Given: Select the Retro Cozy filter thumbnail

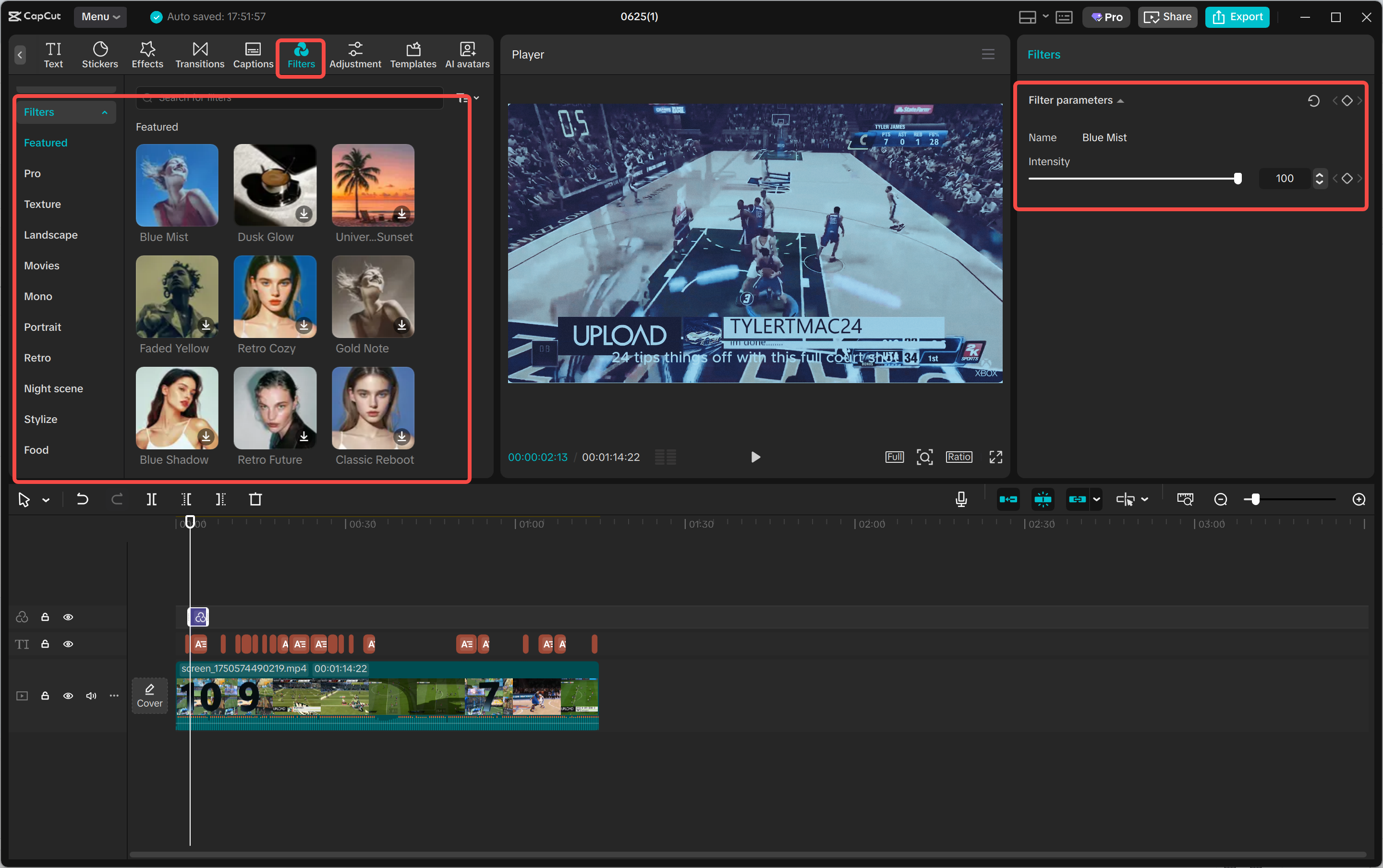Looking at the screenshot, I should click(274, 296).
